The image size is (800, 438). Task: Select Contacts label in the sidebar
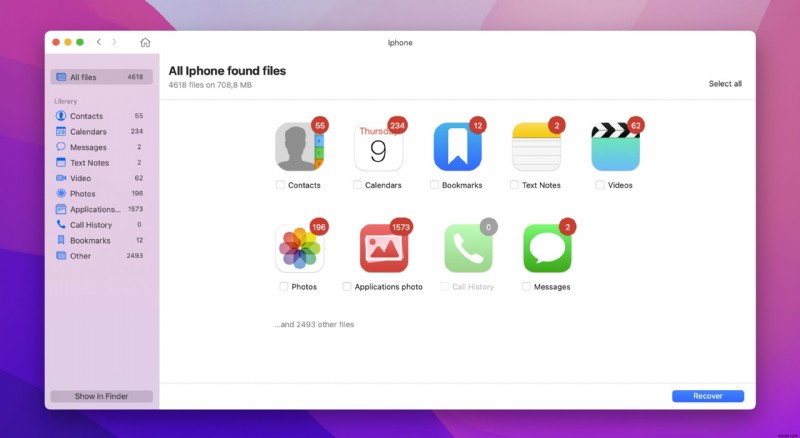86,116
